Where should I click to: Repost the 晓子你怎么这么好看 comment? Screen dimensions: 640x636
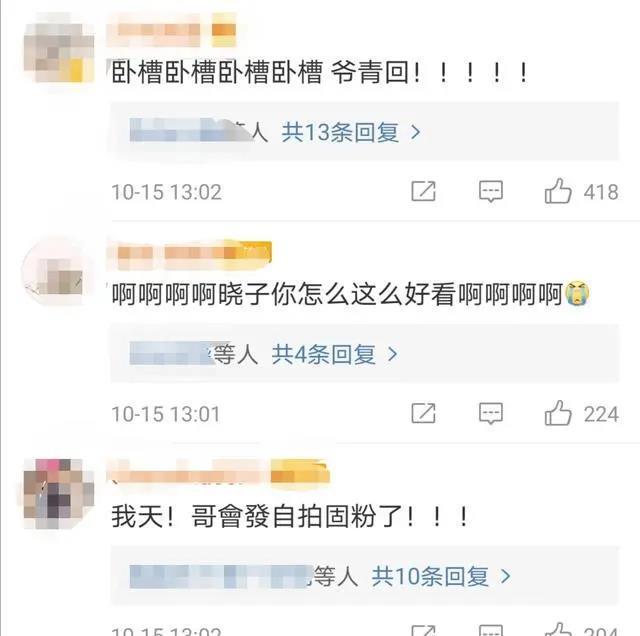[423, 413]
